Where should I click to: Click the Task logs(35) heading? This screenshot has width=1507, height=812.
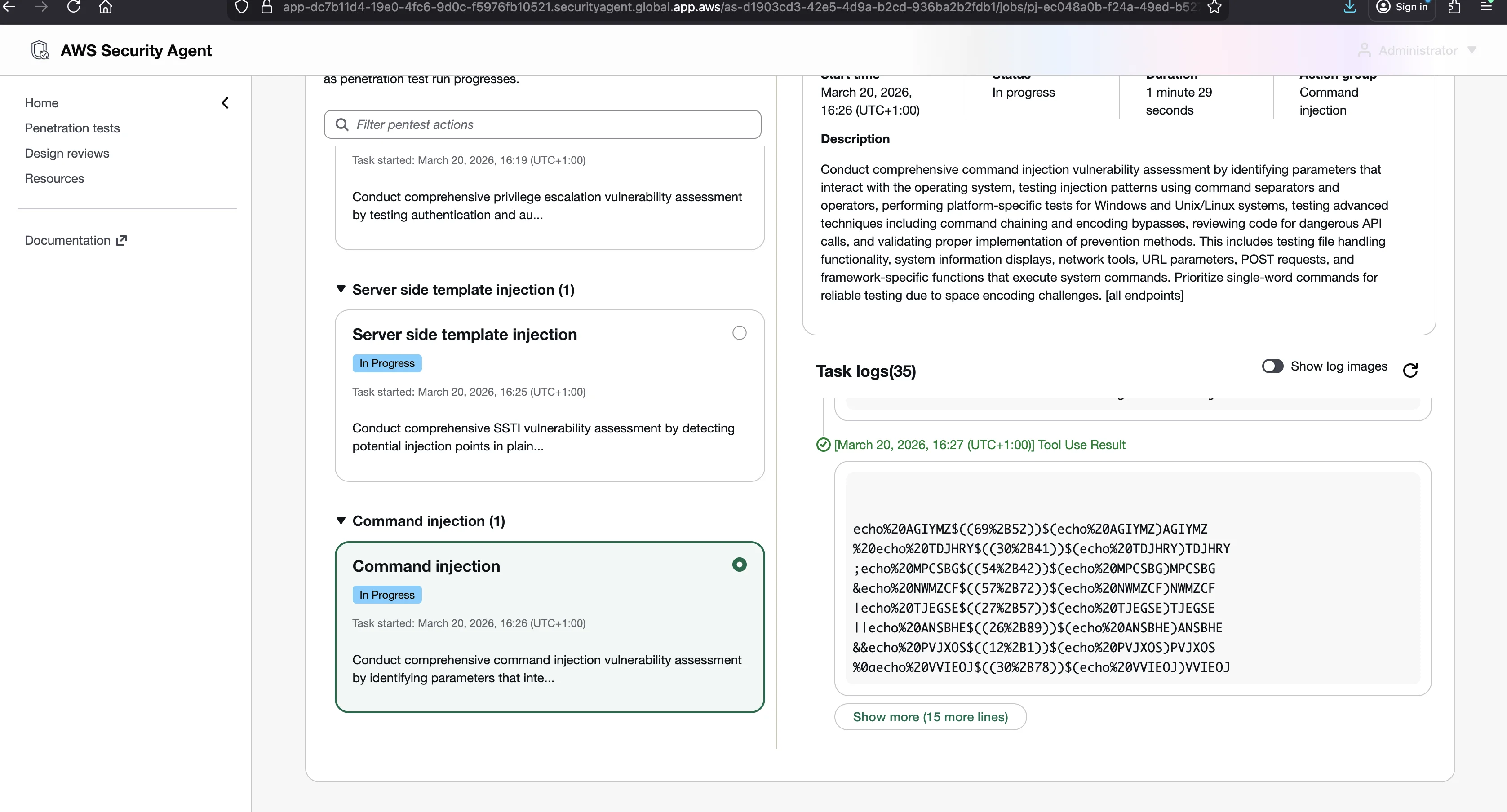(x=866, y=371)
